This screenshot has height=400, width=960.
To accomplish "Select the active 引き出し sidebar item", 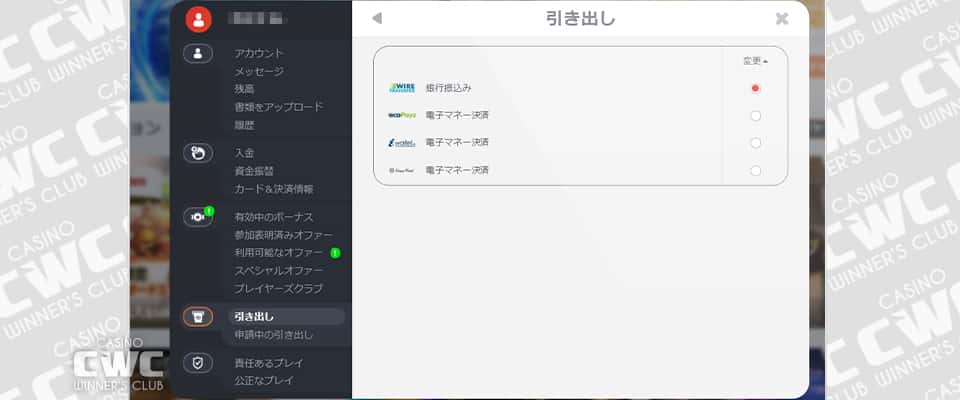I will pos(287,317).
